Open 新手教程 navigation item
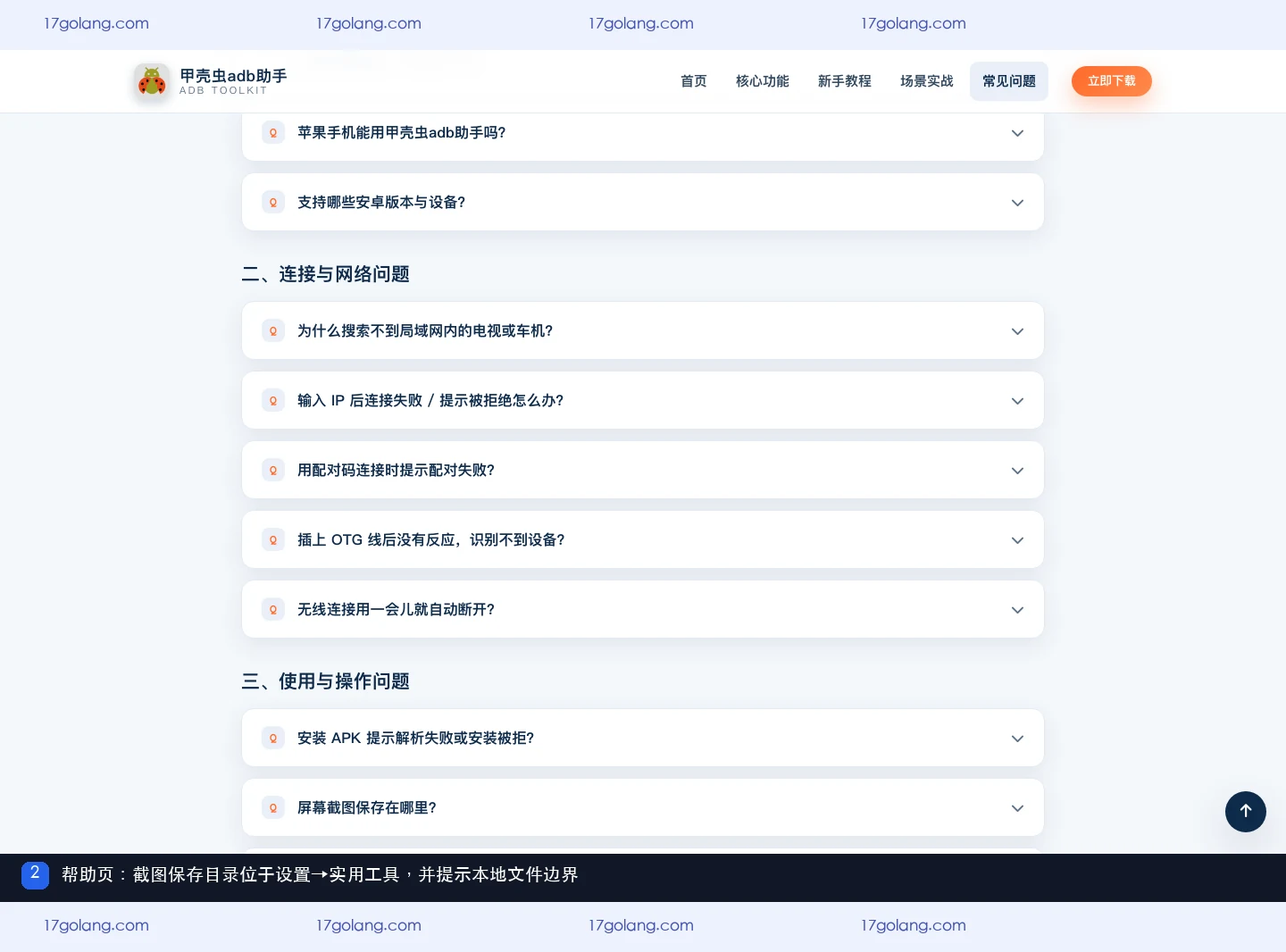 [x=845, y=81]
